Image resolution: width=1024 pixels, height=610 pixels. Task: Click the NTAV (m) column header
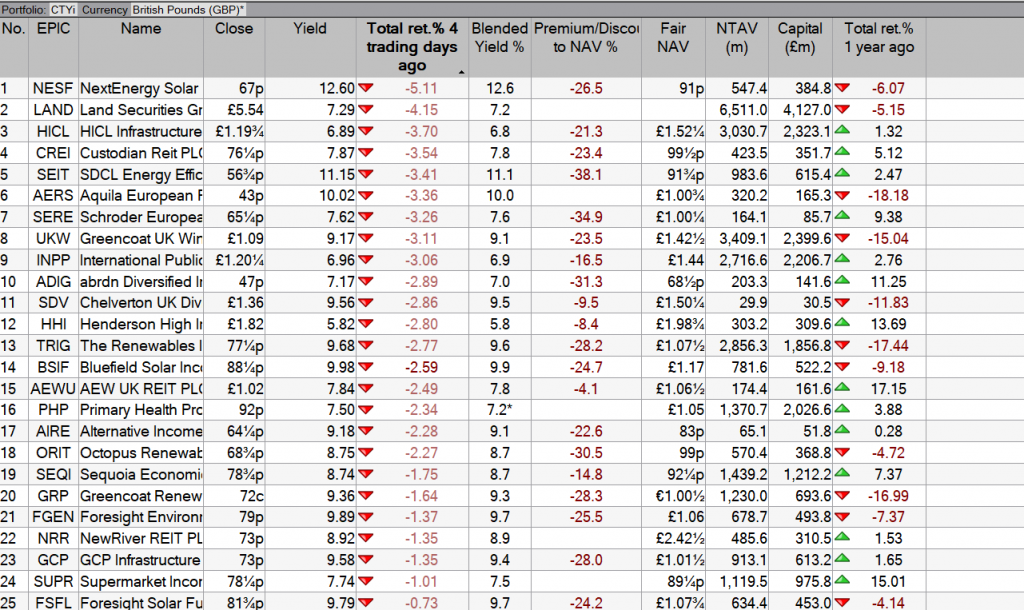tap(737, 47)
